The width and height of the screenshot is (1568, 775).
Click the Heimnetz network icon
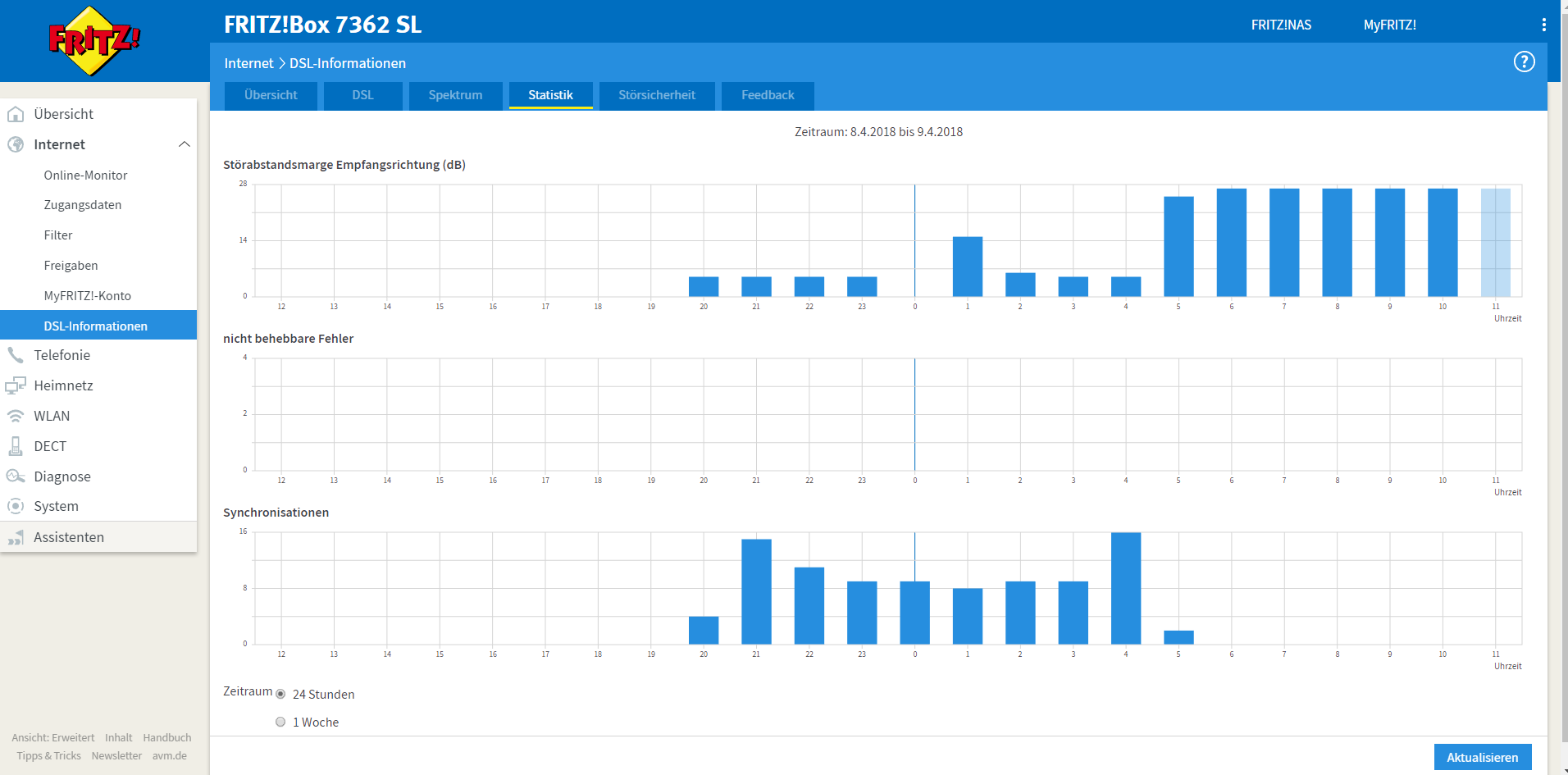coord(16,385)
